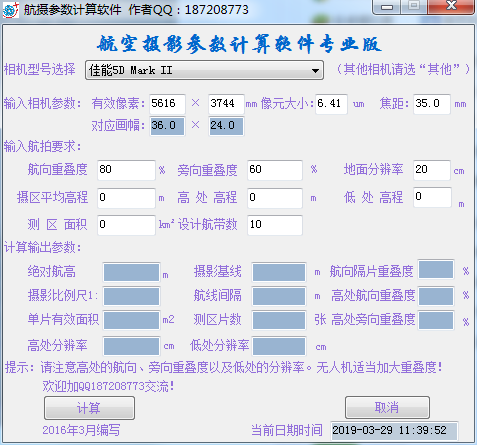Select the photo baseline output box
This screenshot has height=445, width=477.
click(x=279, y=272)
